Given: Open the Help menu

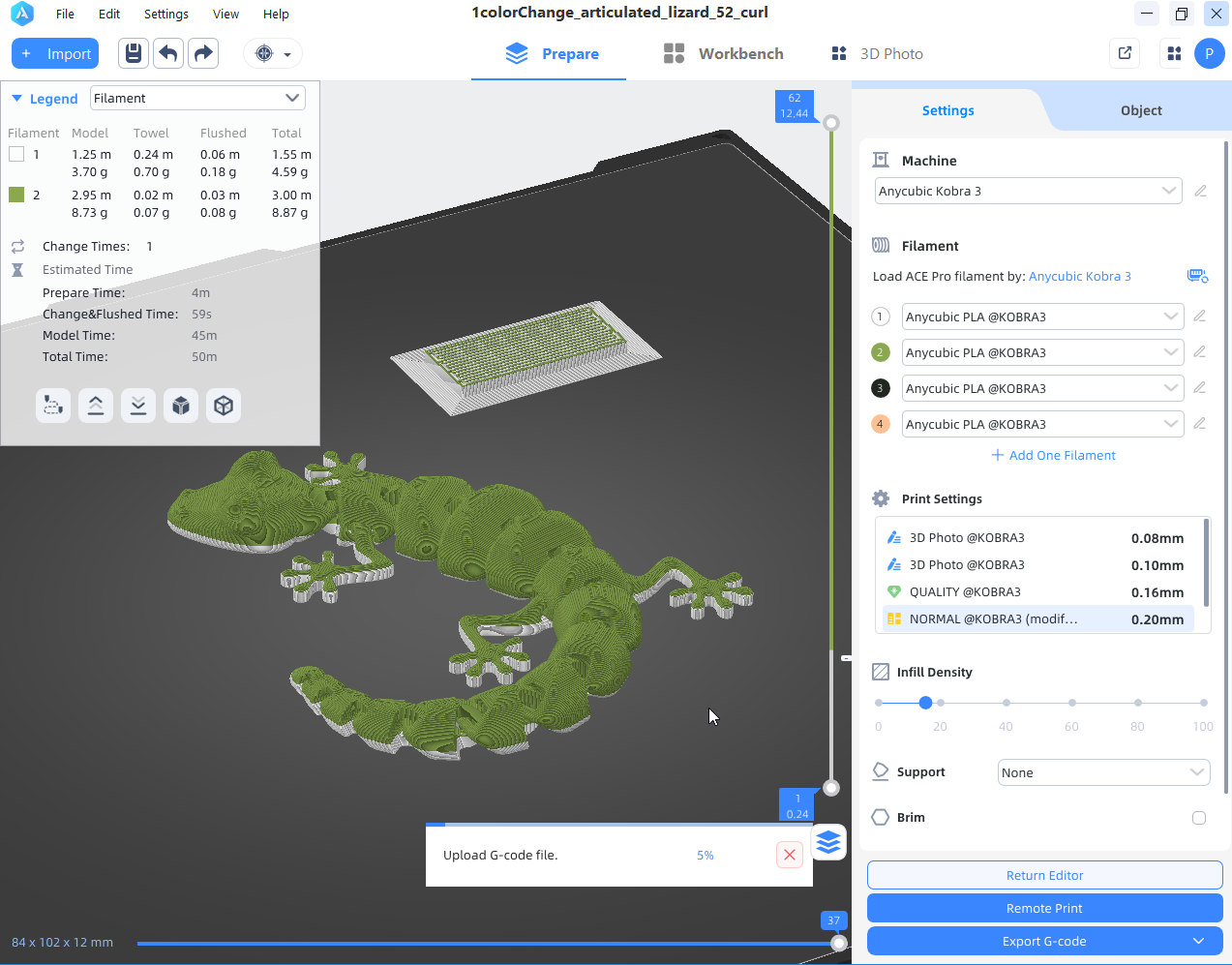Looking at the screenshot, I should [x=276, y=14].
